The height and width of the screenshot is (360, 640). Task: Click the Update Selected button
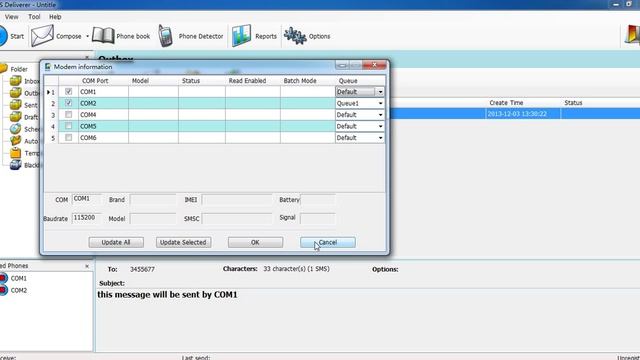183,242
